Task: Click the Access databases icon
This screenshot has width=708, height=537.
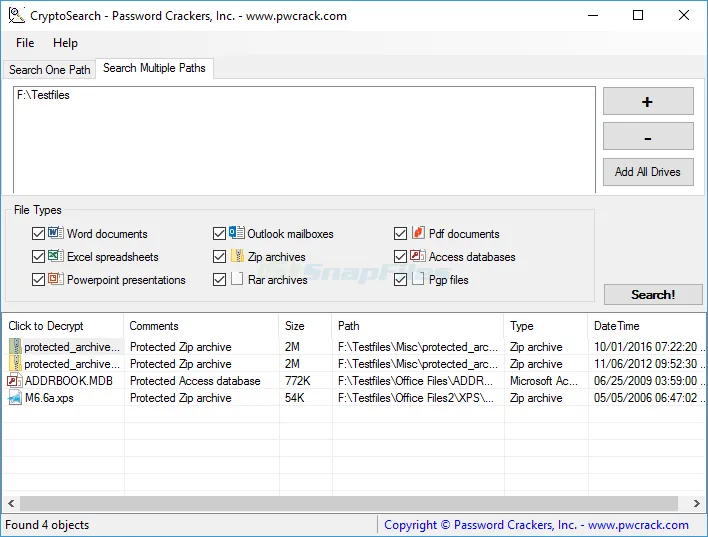Action: point(418,256)
